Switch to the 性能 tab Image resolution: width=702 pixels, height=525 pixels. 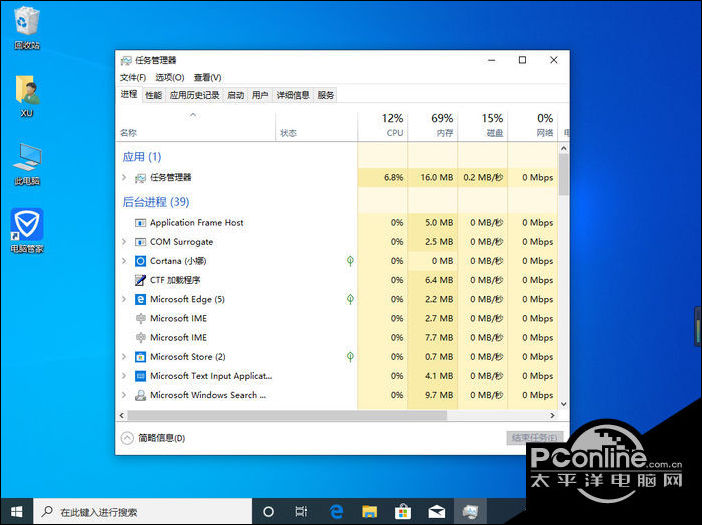click(154, 95)
